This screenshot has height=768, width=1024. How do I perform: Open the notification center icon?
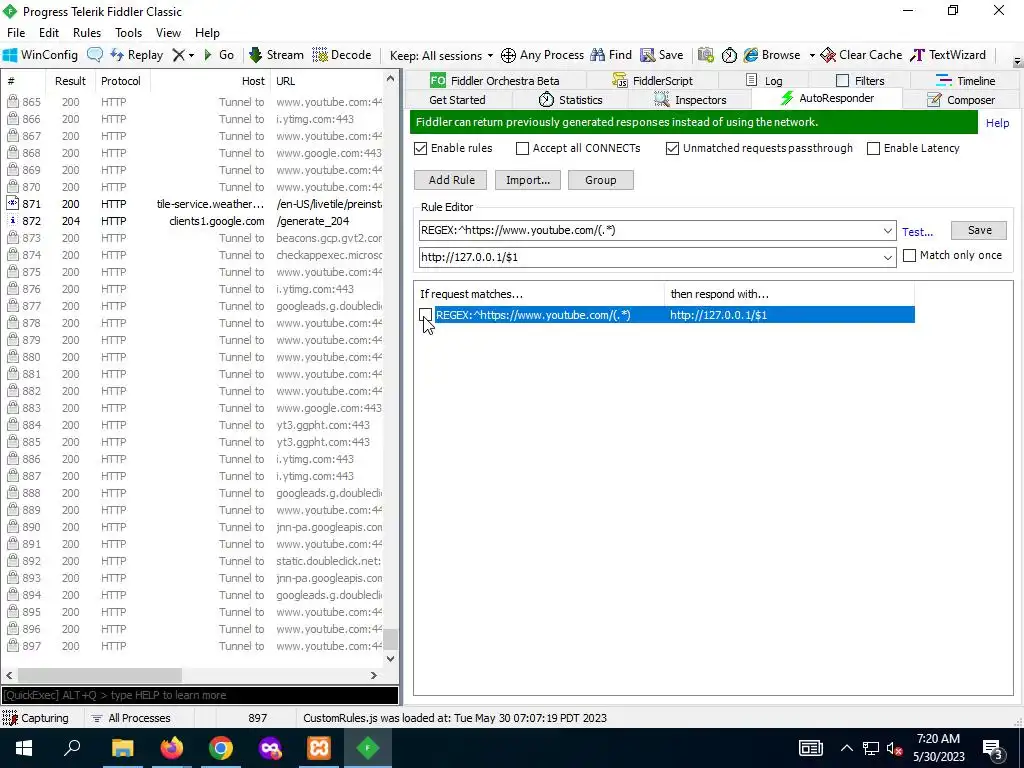tap(993, 748)
